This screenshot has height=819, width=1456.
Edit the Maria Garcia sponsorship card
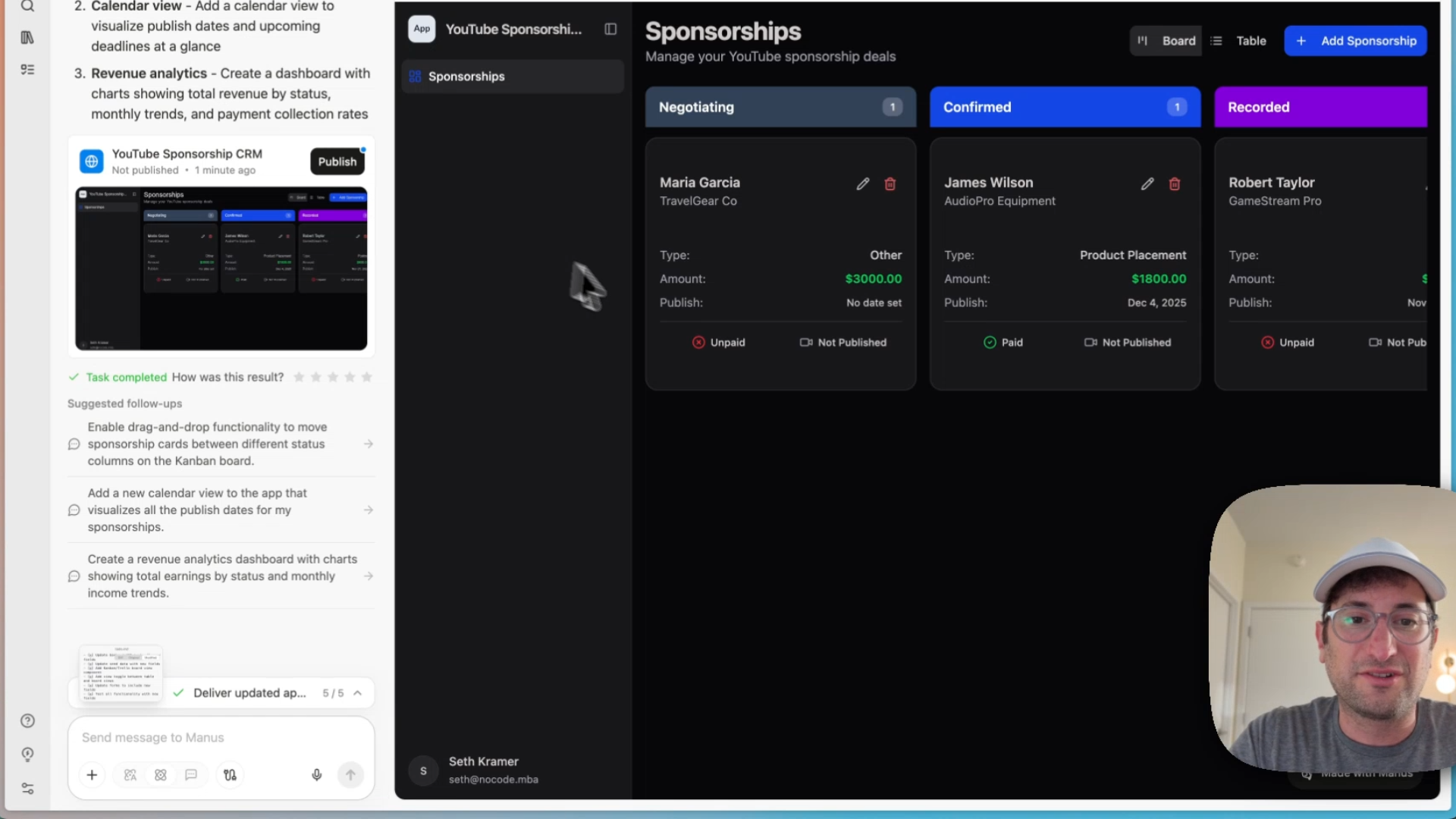863,184
